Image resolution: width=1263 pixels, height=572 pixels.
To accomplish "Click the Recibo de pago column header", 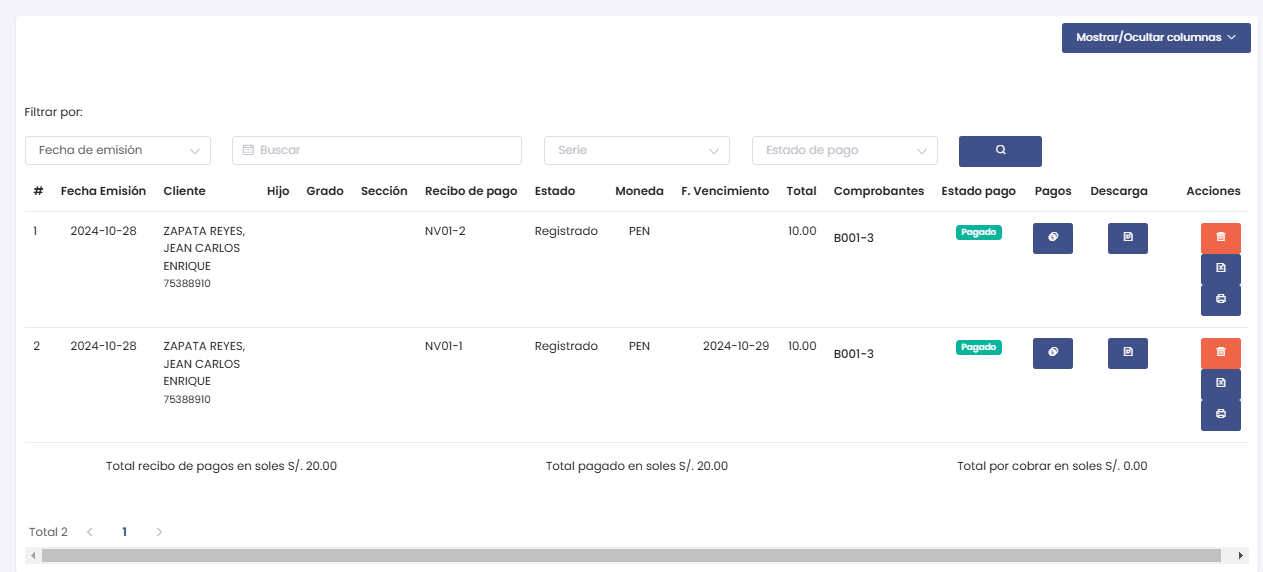I will [x=471, y=191].
